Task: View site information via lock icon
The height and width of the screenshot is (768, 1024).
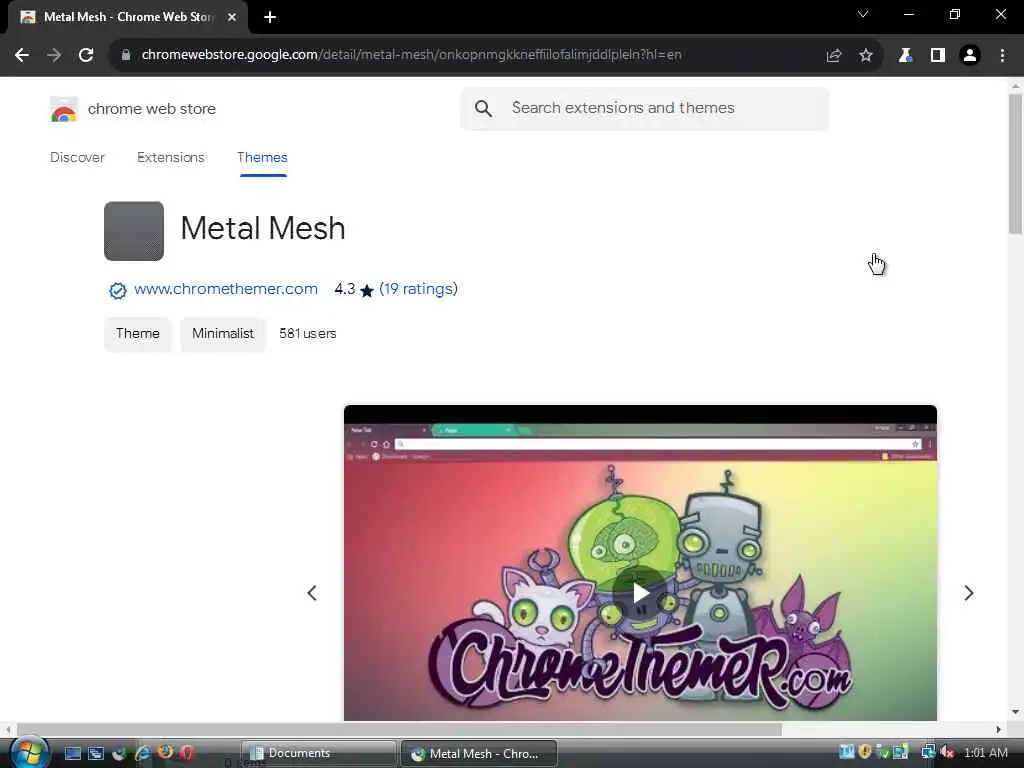Action: 125,56
